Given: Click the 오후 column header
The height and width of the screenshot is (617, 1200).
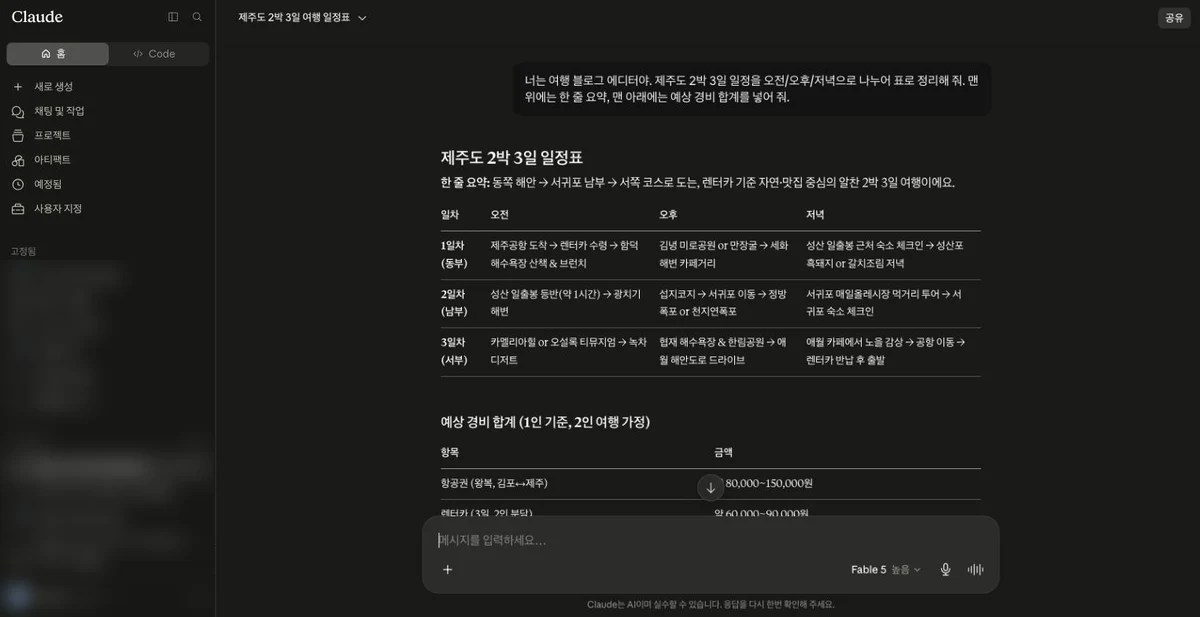Looking at the screenshot, I should tap(668, 215).
